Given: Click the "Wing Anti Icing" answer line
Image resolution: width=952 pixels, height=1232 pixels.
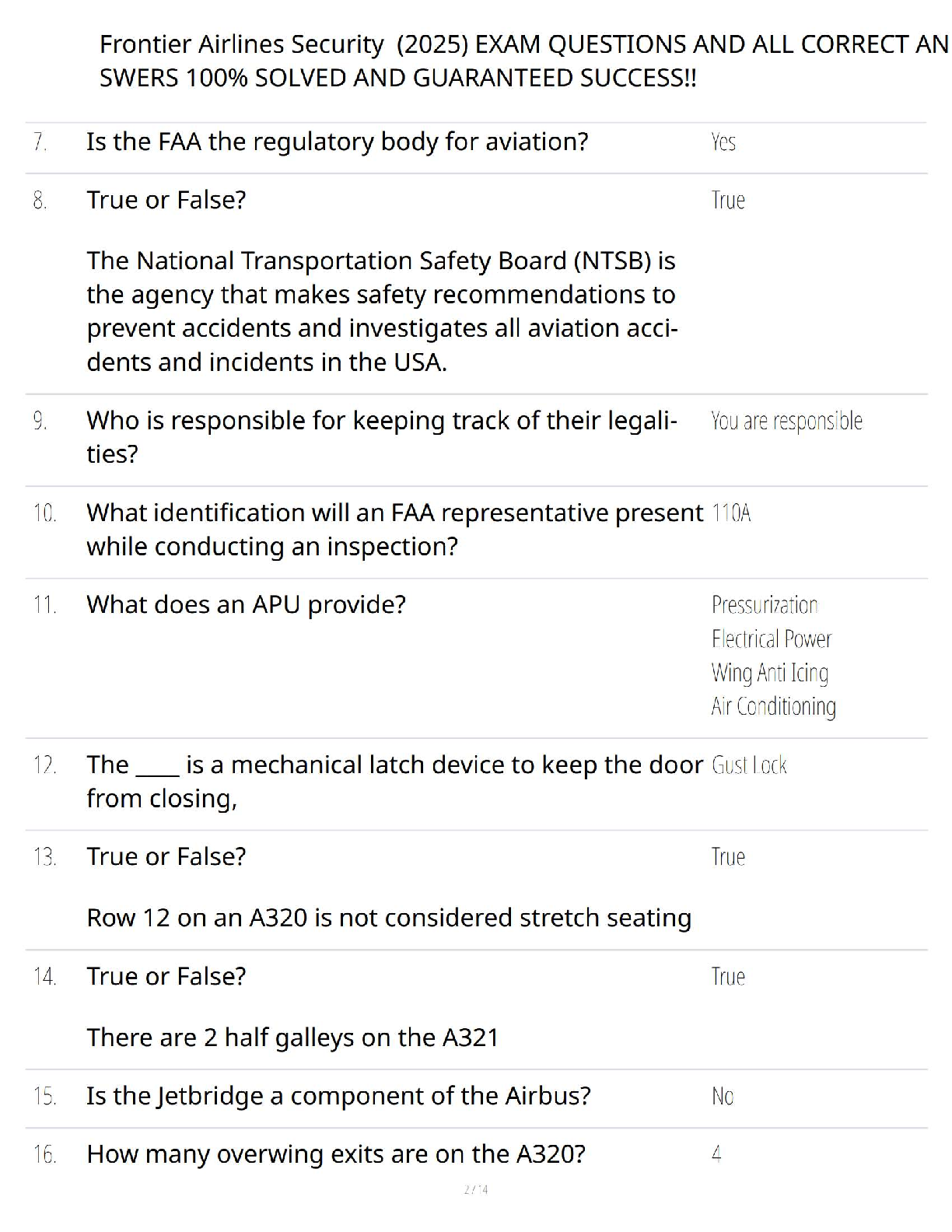Looking at the screenshot, I should 770,673.
